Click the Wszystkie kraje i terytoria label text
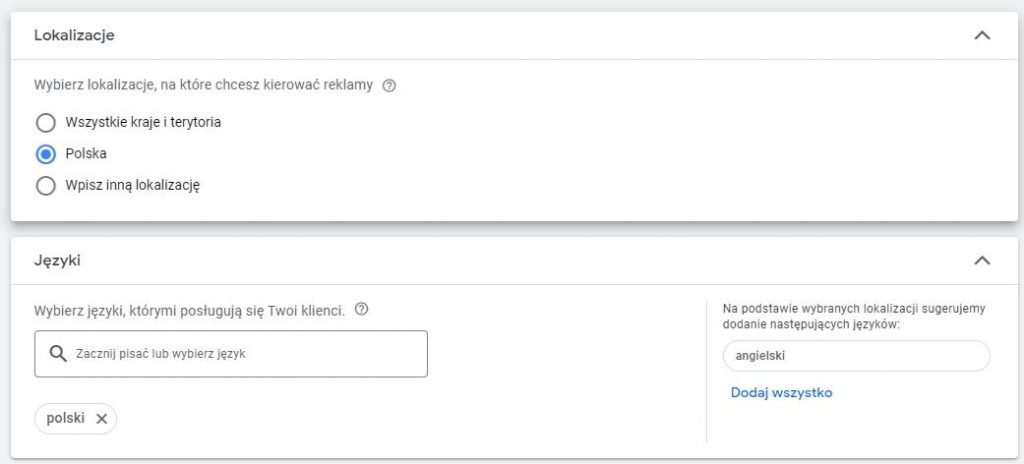Screen dimensions: 1024x464 (143, 123)
